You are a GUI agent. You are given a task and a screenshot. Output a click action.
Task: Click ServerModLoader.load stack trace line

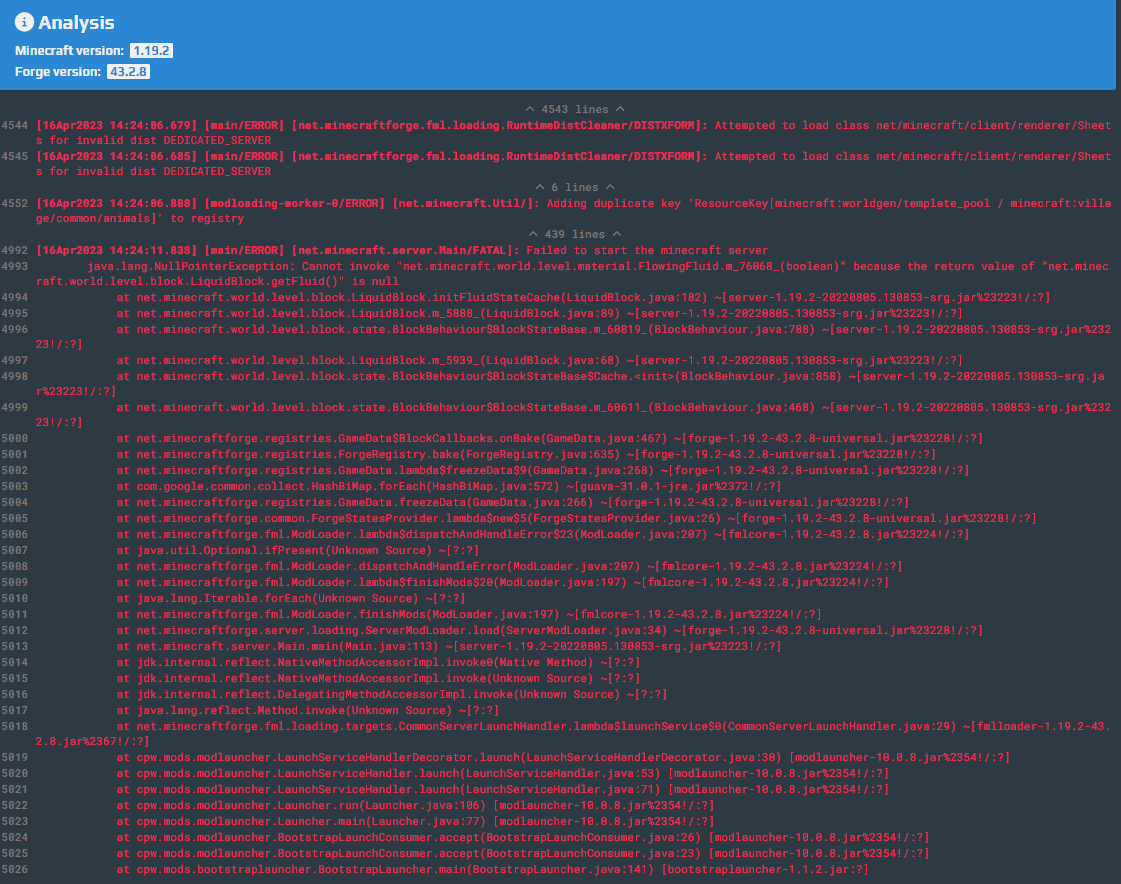[550, 631]
